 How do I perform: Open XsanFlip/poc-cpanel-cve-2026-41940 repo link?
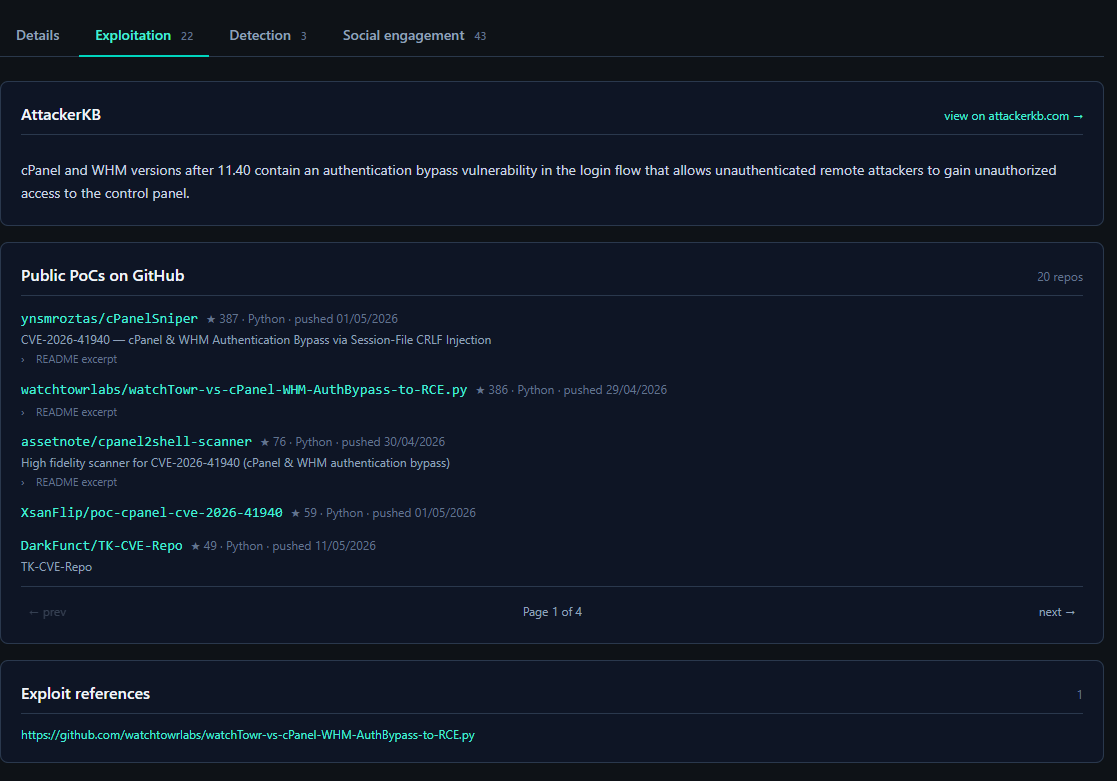click(152, 513)
